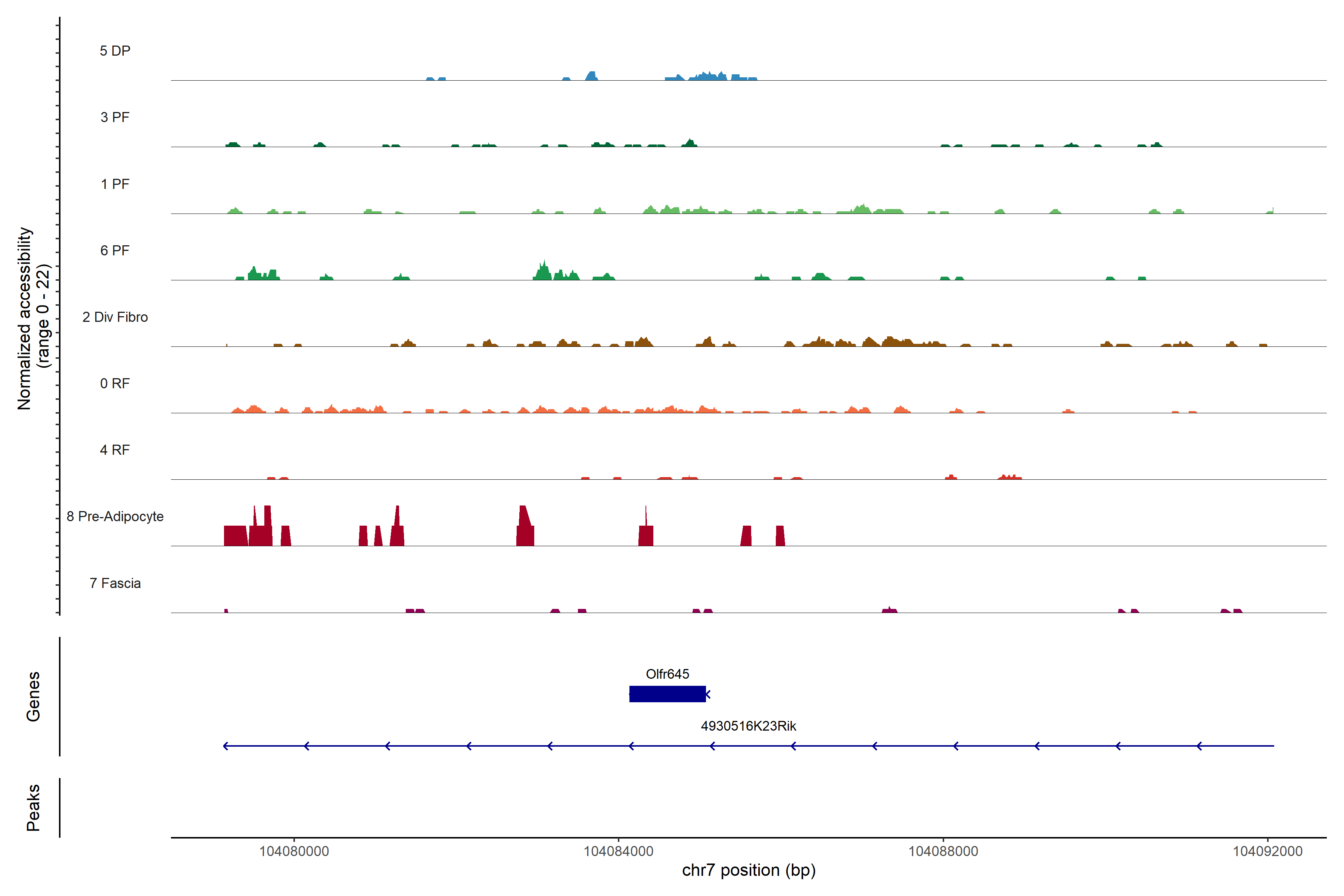
Task: Click the 104084000 axis tick label
Action: (618, 851)
